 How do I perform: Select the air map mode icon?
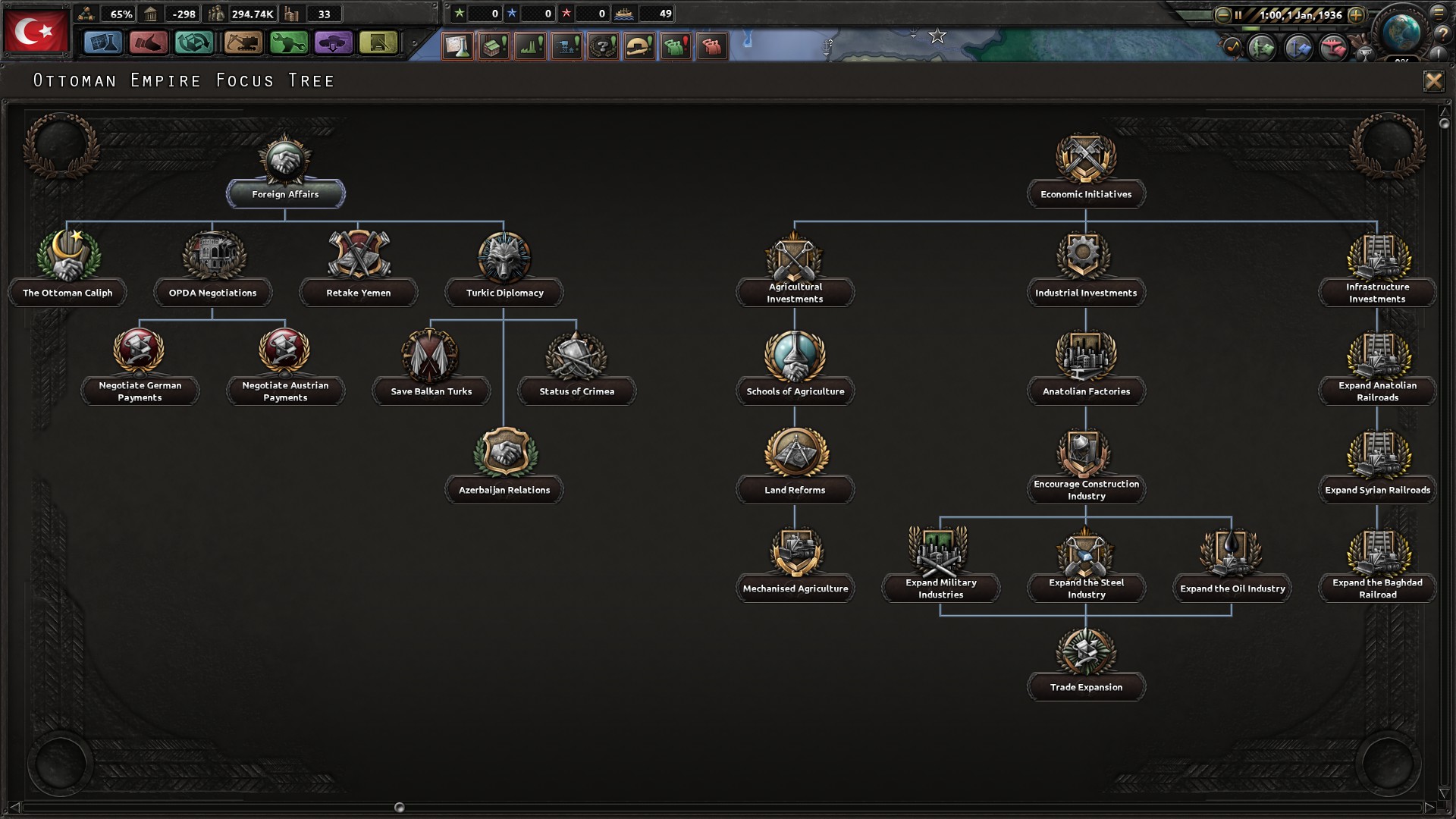1332,48
